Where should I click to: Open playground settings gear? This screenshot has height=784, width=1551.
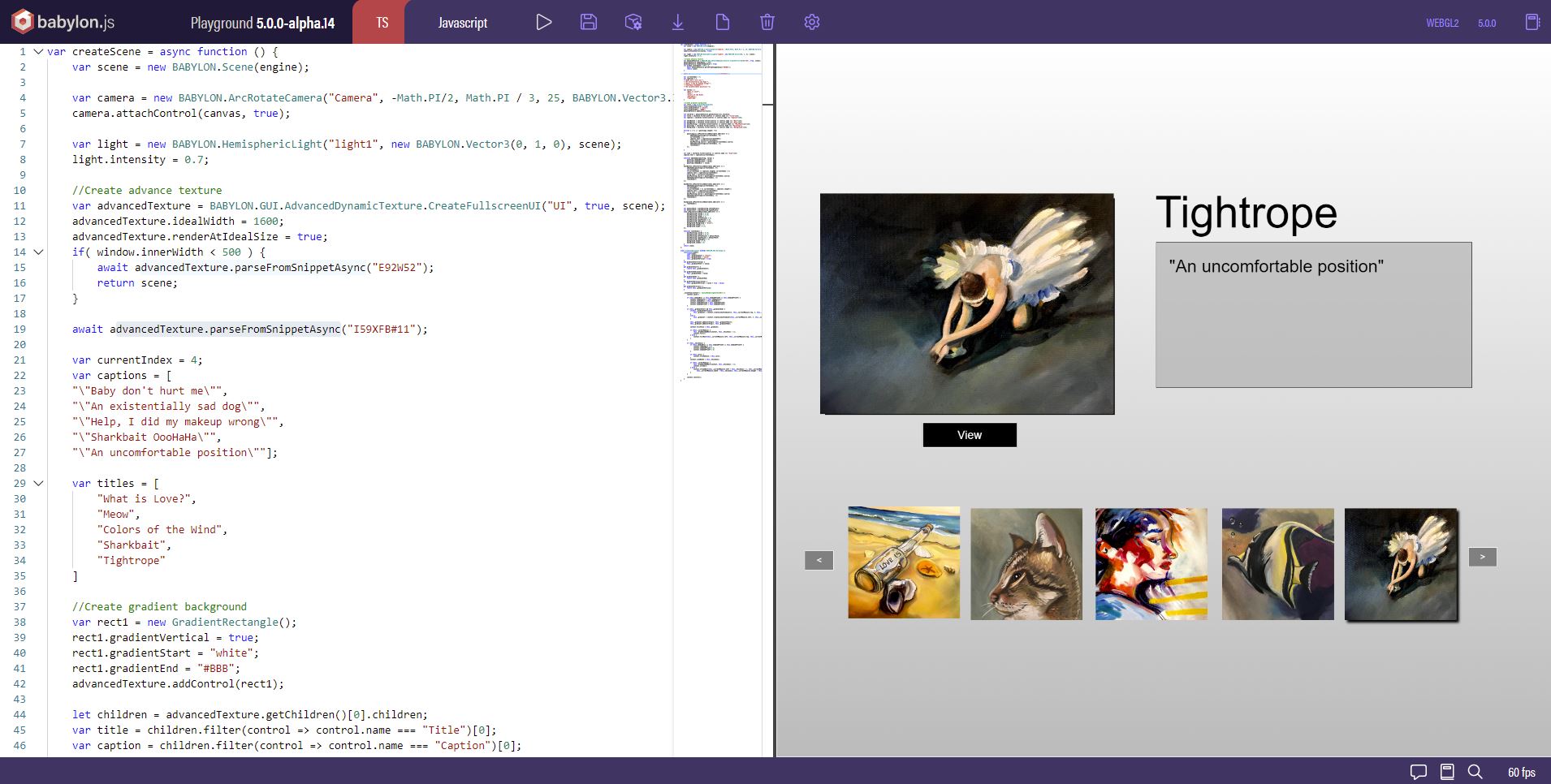pos(812,22)
